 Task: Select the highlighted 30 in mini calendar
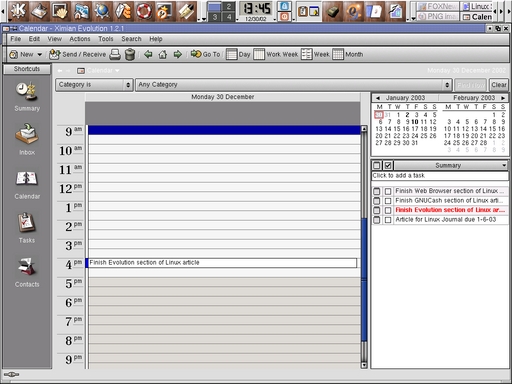pos(379,115)
